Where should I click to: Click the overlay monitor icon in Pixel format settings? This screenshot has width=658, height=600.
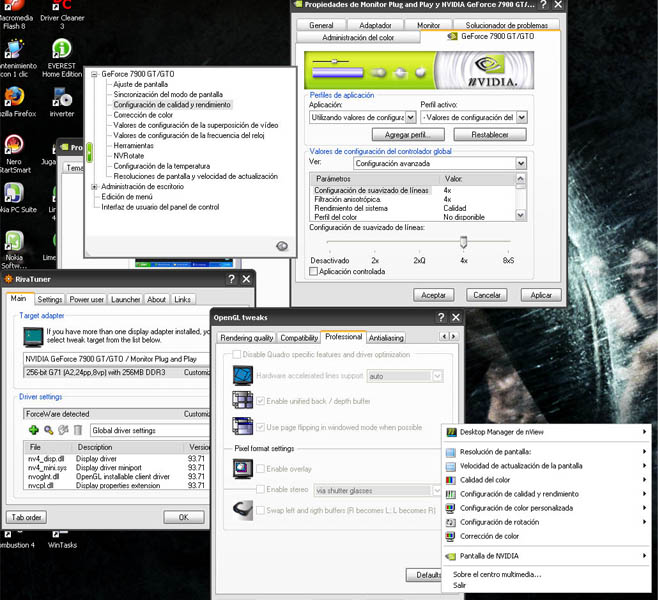(243, 469)
